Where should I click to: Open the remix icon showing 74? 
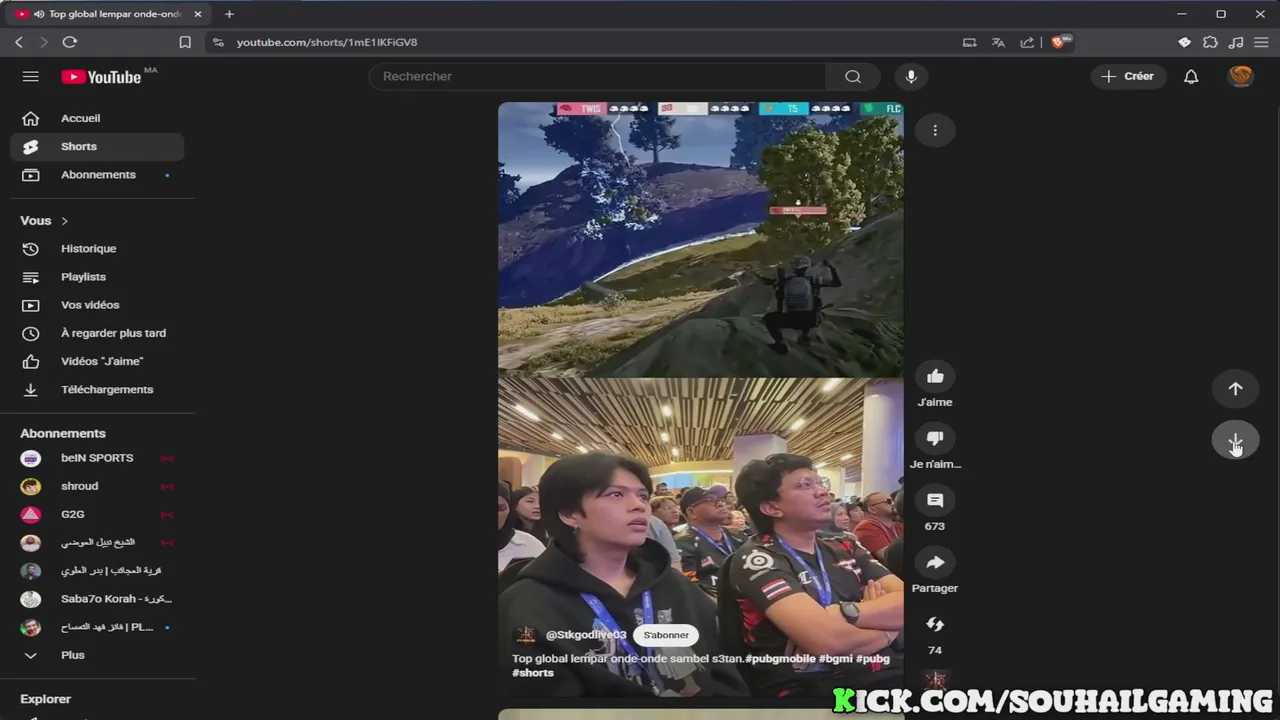click(935, 625)
